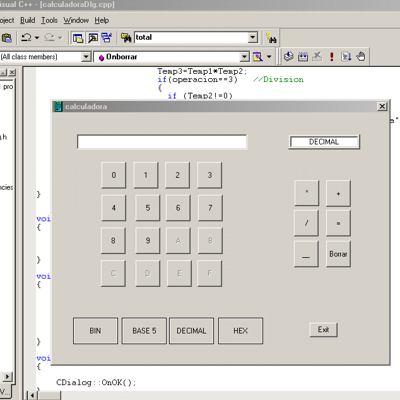Click the Search binoculars icon next to the total field
The height and width of the screenshot is (400, 400).
271,38
